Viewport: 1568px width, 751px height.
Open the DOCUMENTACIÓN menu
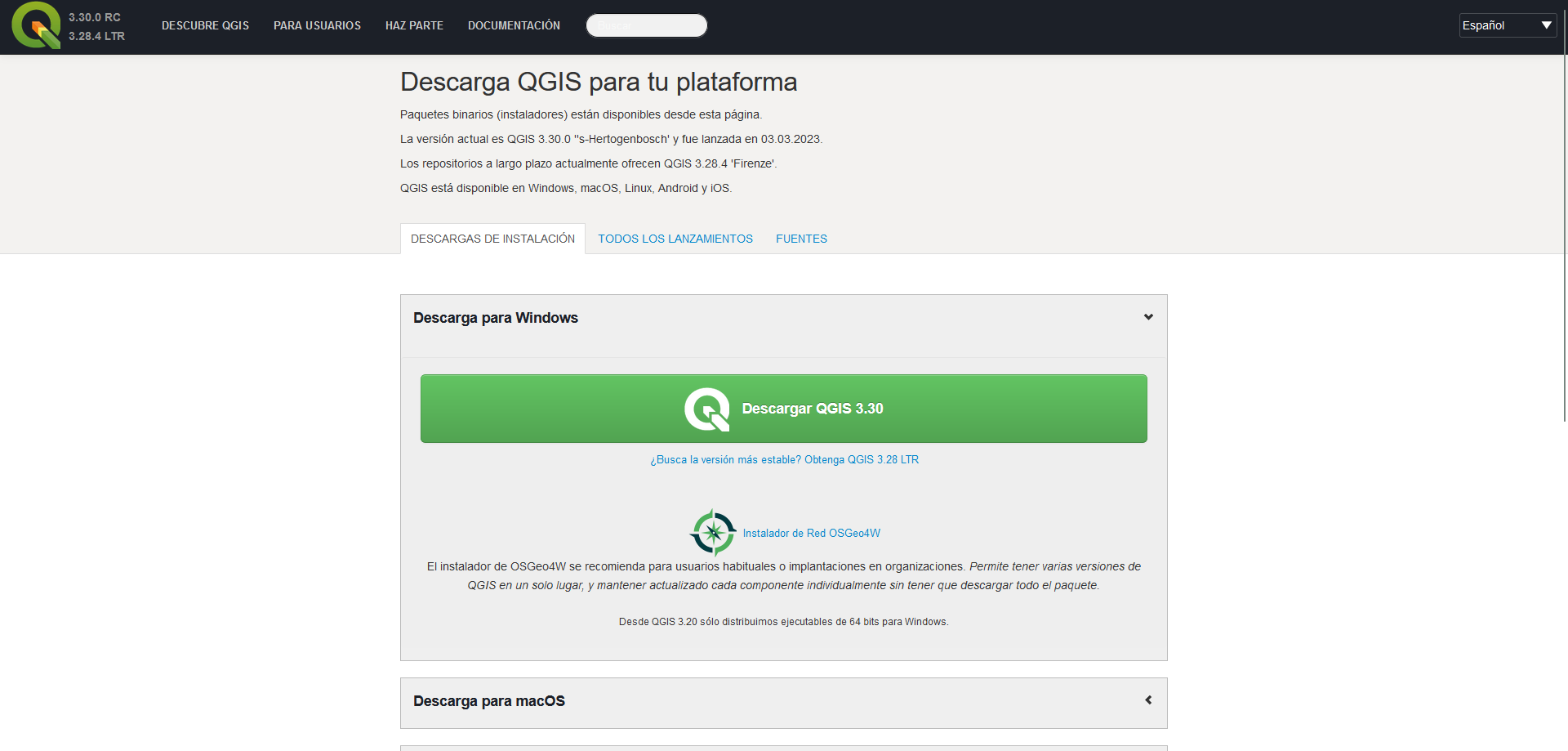pos(514,25)
